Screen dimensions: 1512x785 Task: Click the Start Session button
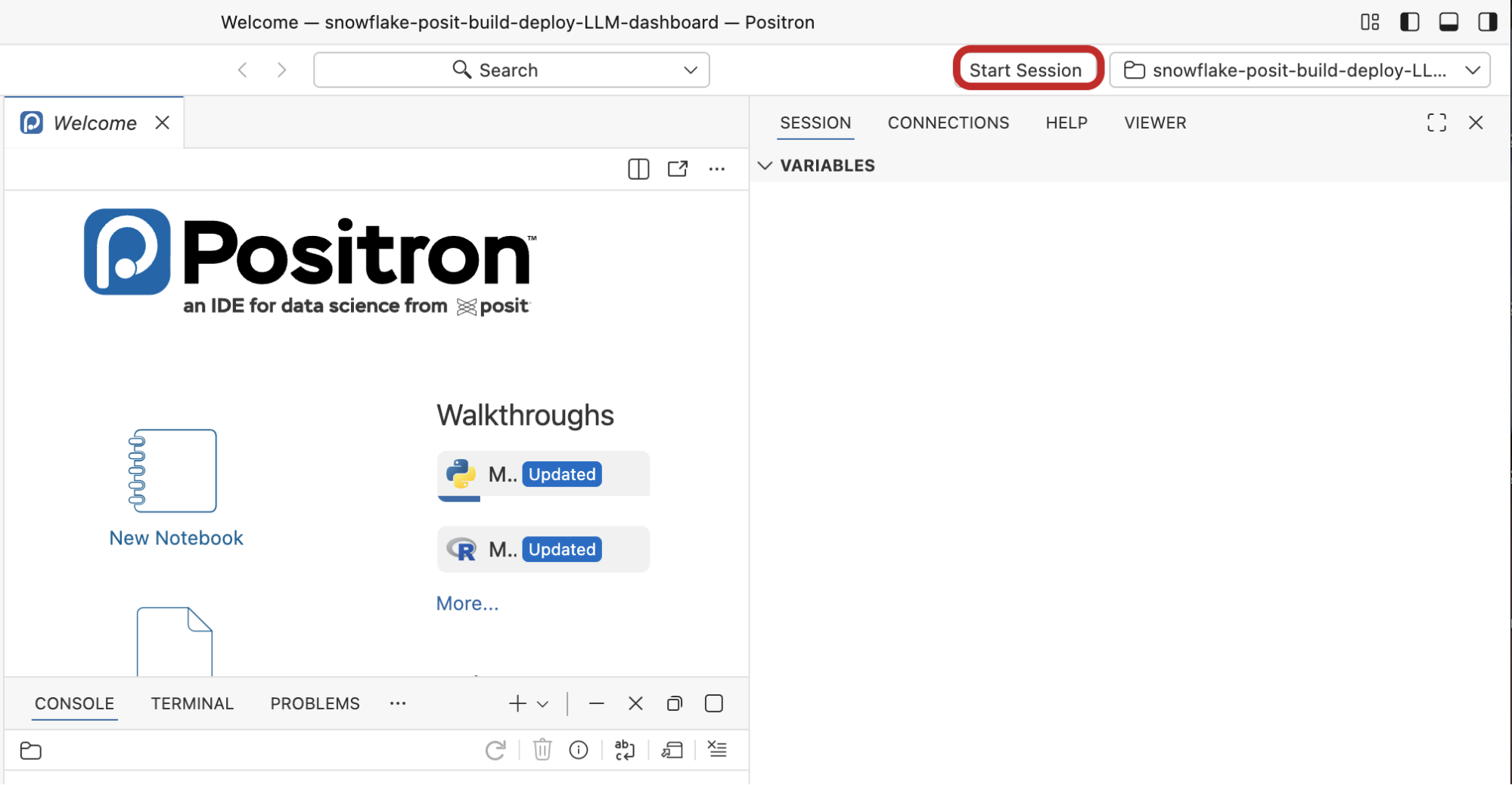1025,70
